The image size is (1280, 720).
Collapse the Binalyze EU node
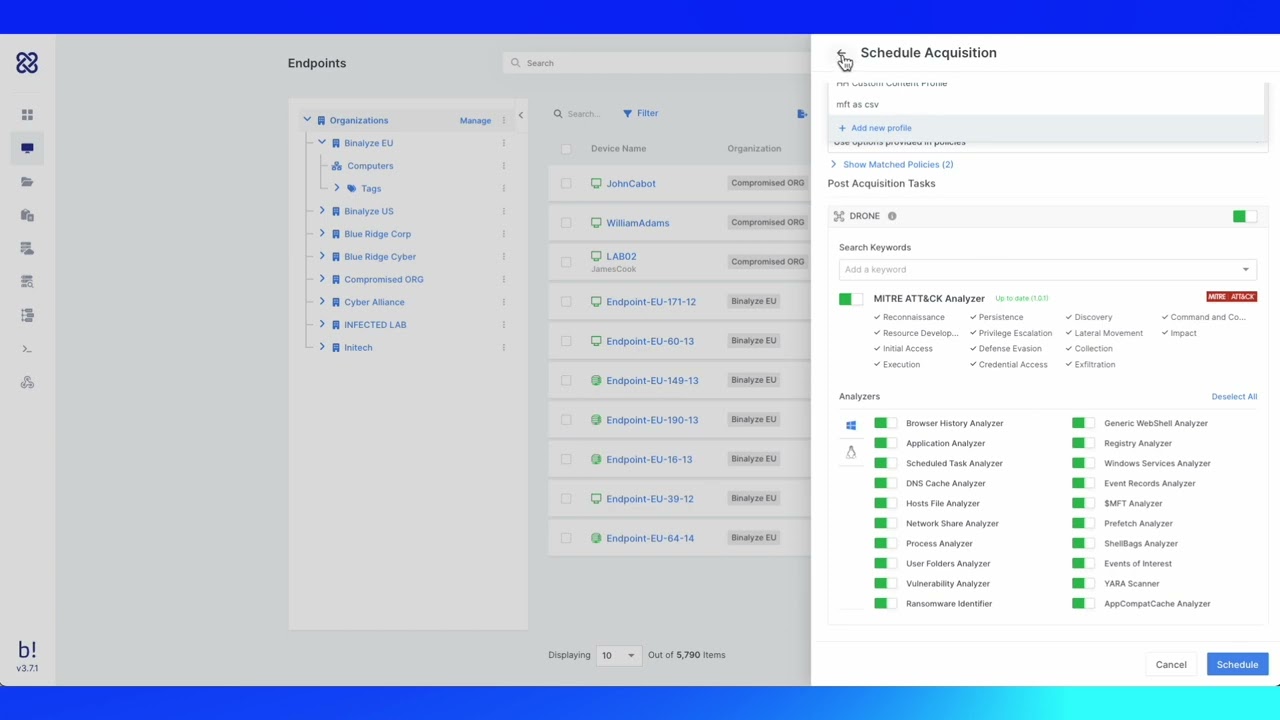coord(322,143)
